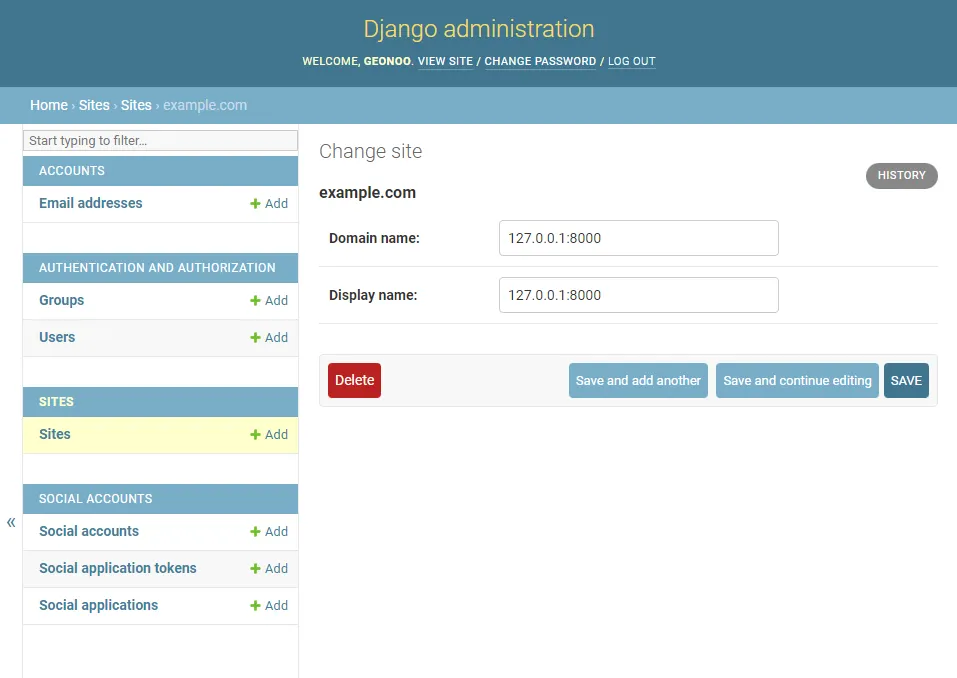Add a new Group via plus link
957x678 pixels.
tap(269, 301)
